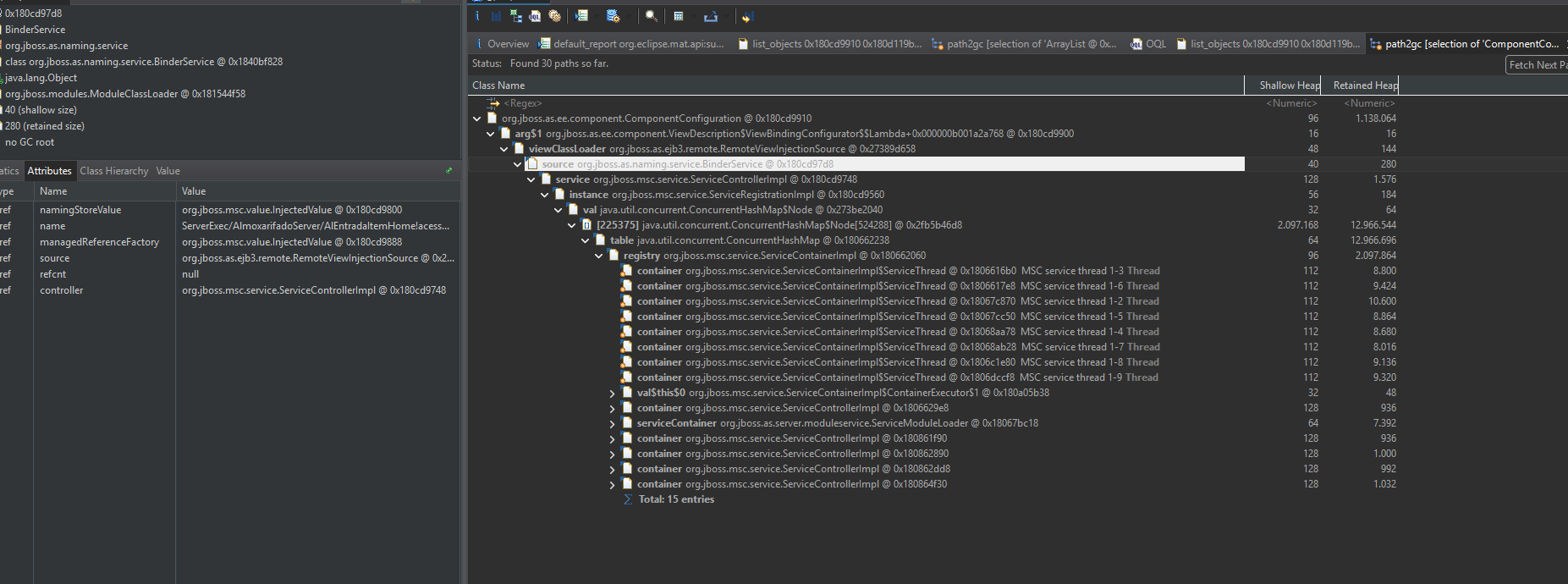Click the array icon of the [225375] Node row
The width and height of the screenshot is (1568, 584).
click(x=586, y=225)
